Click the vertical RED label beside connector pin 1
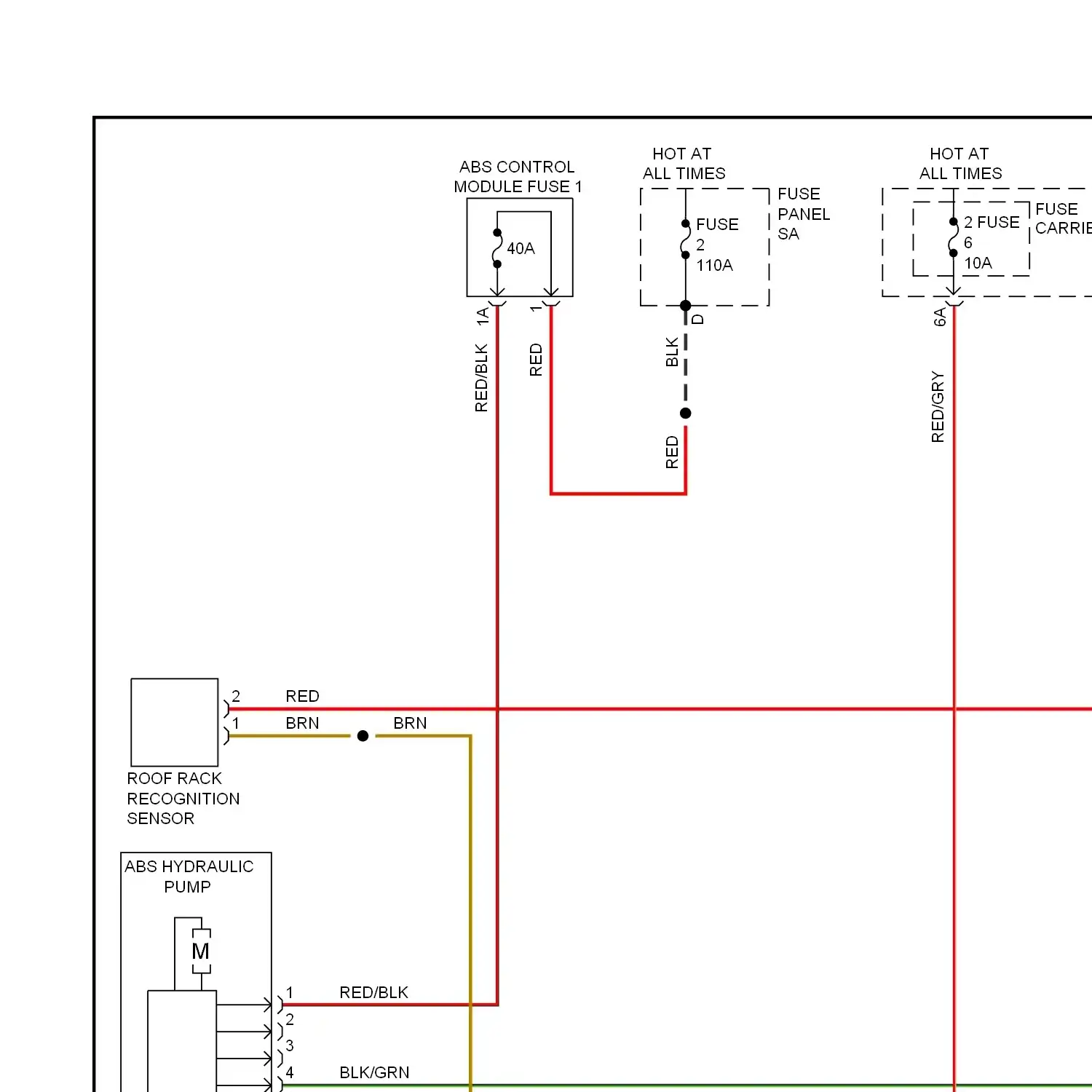The height and width of the screenshot is (1092, 1092). click(x=536, y=360)
